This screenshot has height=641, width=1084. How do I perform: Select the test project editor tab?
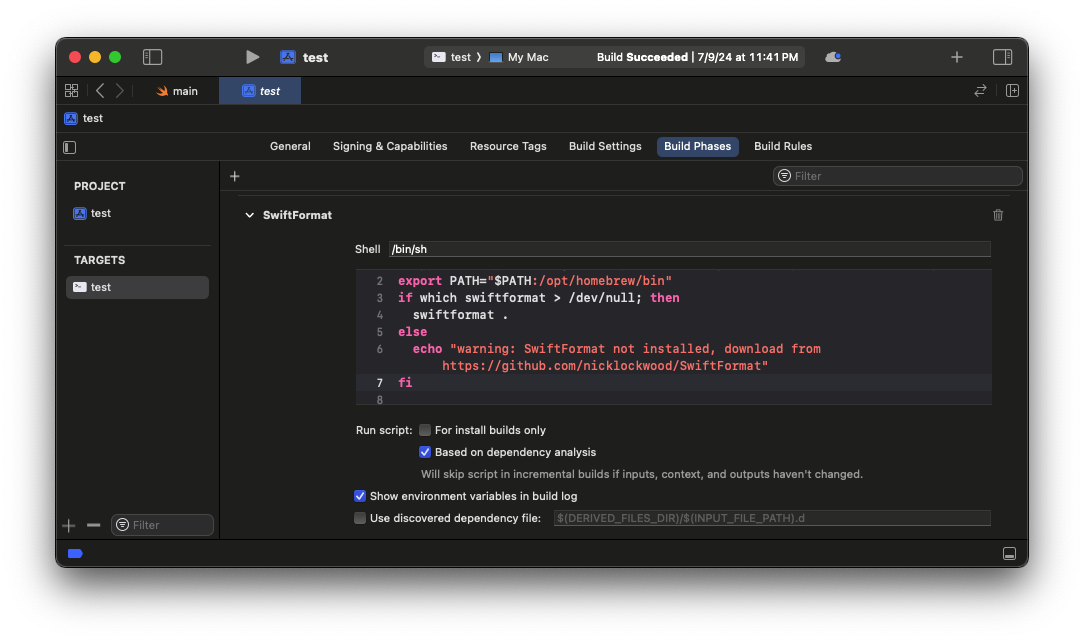click(260, 91)
